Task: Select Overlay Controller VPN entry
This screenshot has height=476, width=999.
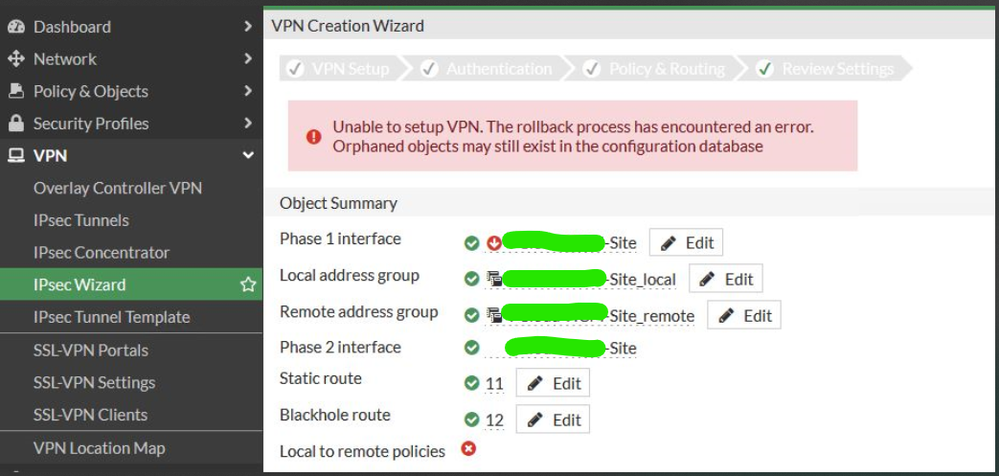Action: (x=117, y=188)
